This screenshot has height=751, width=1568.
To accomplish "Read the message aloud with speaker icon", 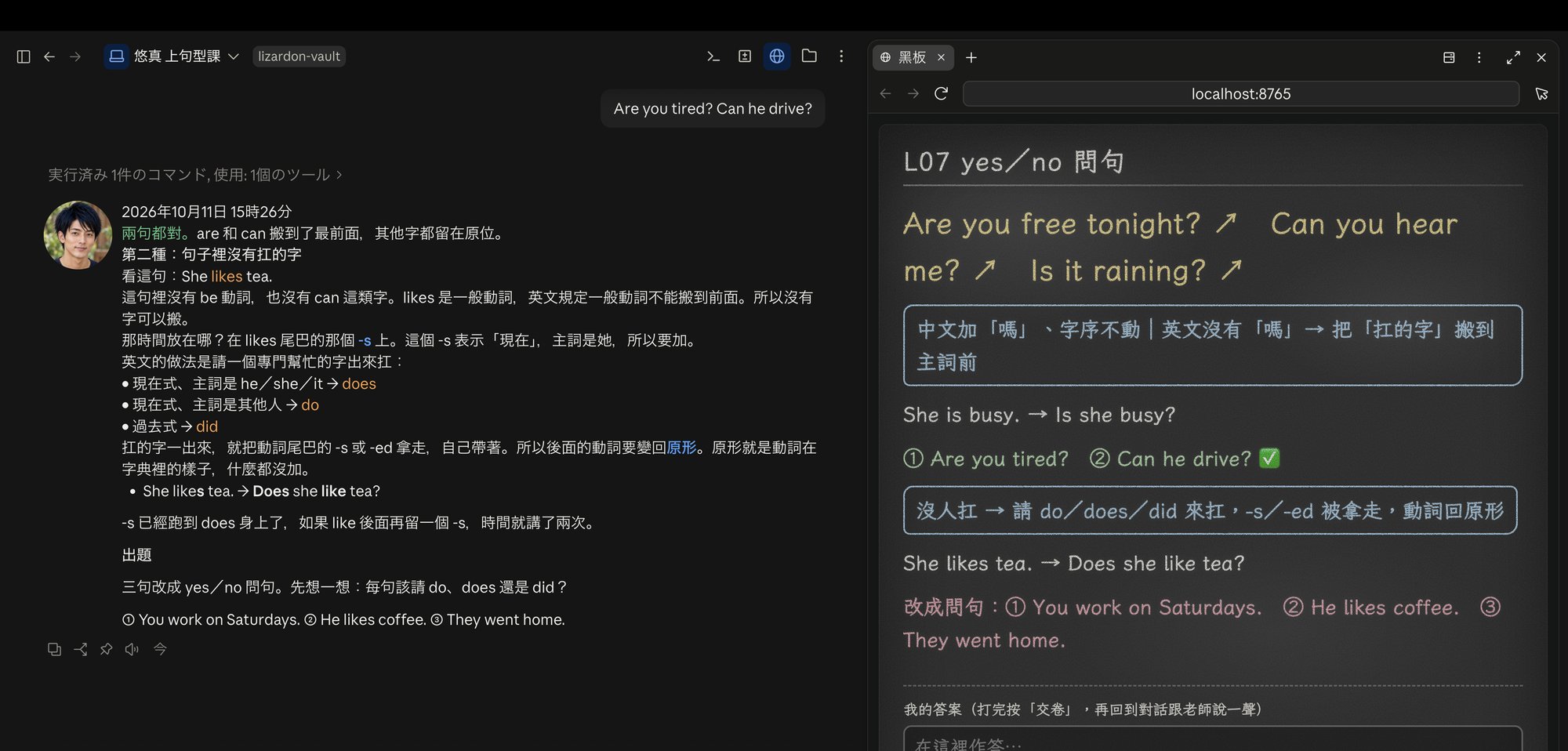I will (x=132, y=649).
